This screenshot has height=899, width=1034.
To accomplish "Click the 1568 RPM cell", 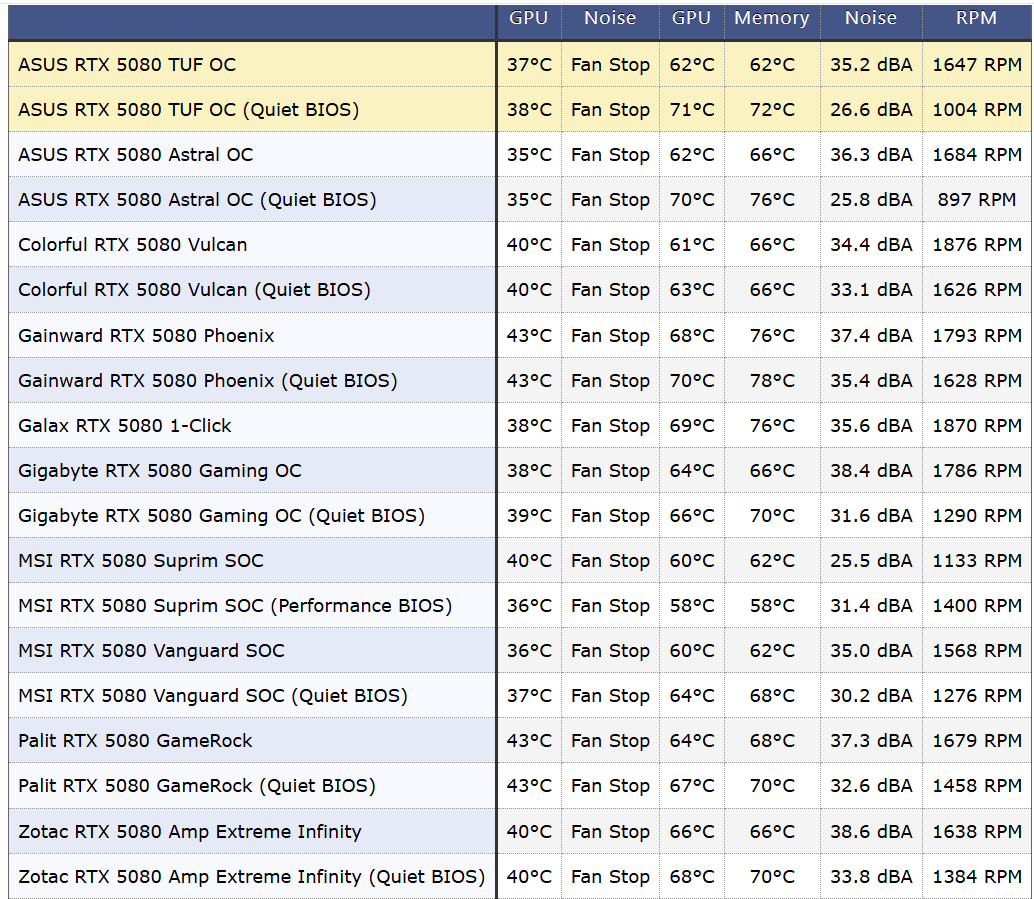I will [977, 650].
